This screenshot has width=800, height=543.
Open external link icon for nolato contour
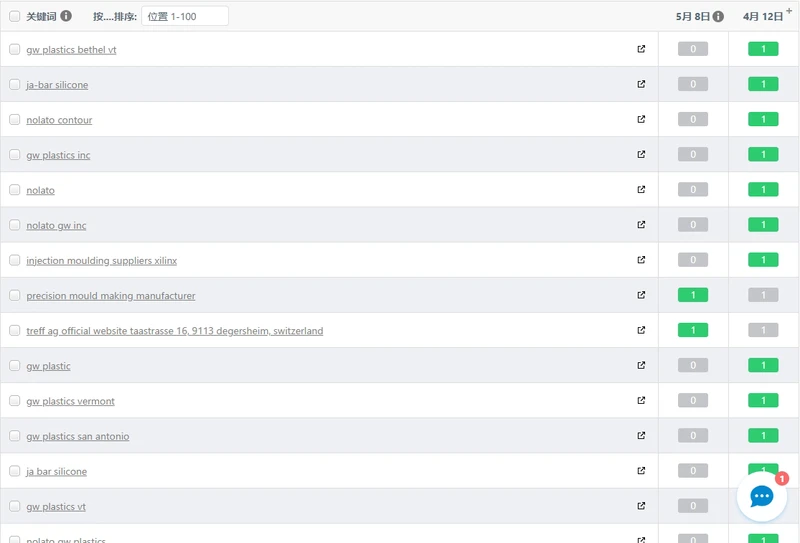(x=641, y=119)
